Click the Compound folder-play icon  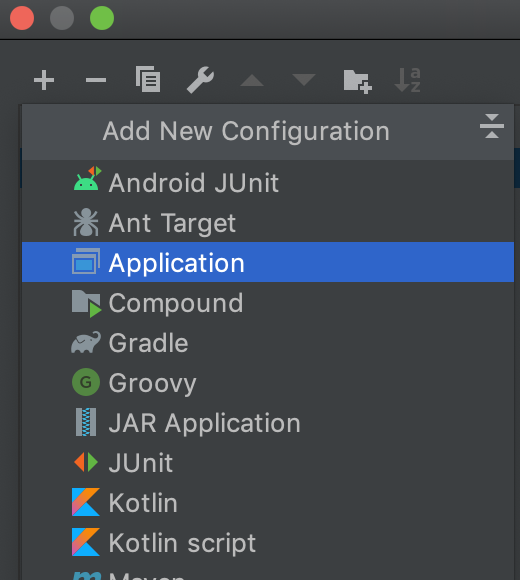pos(86,304)
